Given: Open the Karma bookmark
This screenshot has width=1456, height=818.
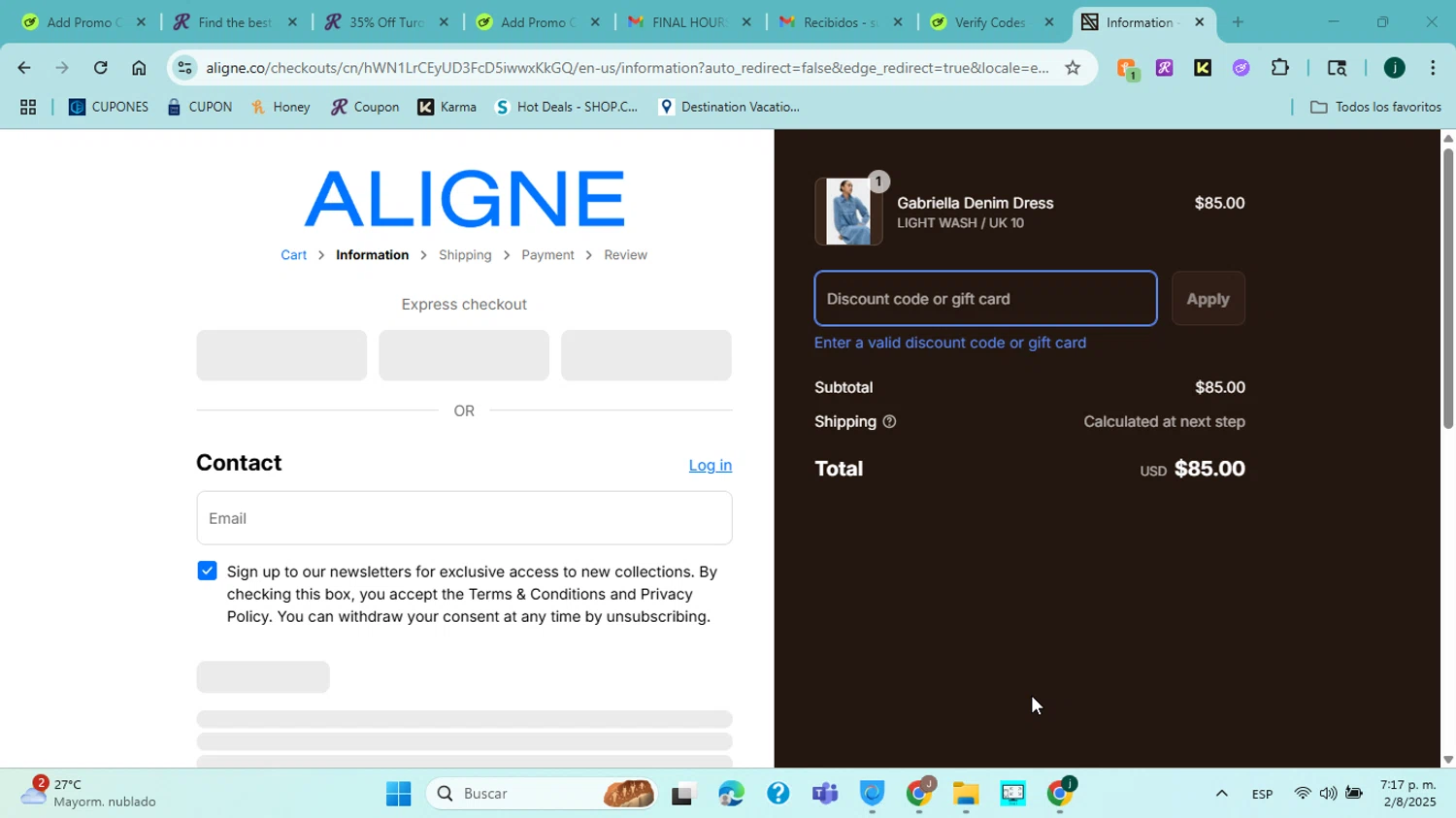Looking at the screenshot, I should [447, 107].
